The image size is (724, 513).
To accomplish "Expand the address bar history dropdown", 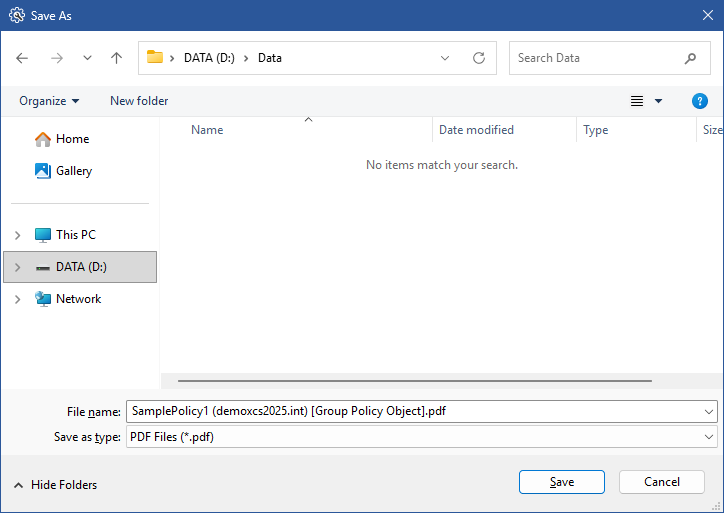I will click(445, 58).
